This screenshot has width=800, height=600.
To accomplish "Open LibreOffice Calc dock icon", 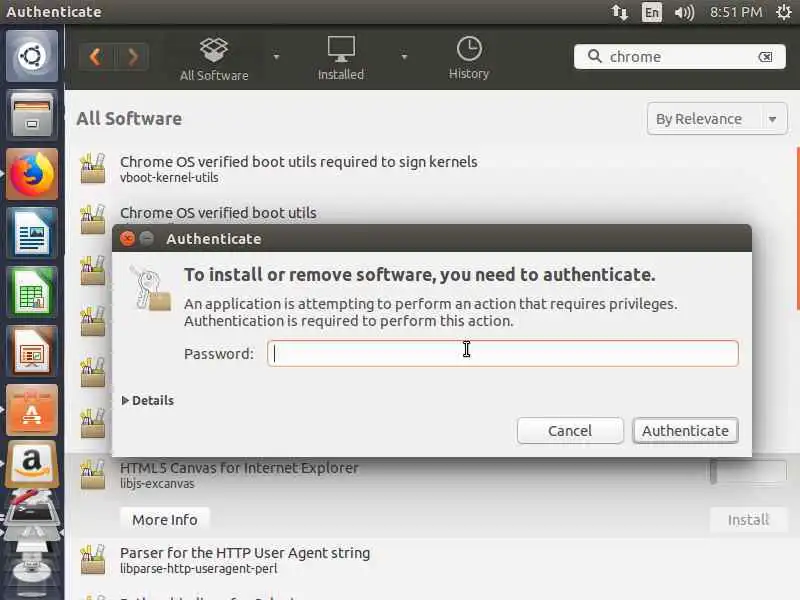I will 32,292.
